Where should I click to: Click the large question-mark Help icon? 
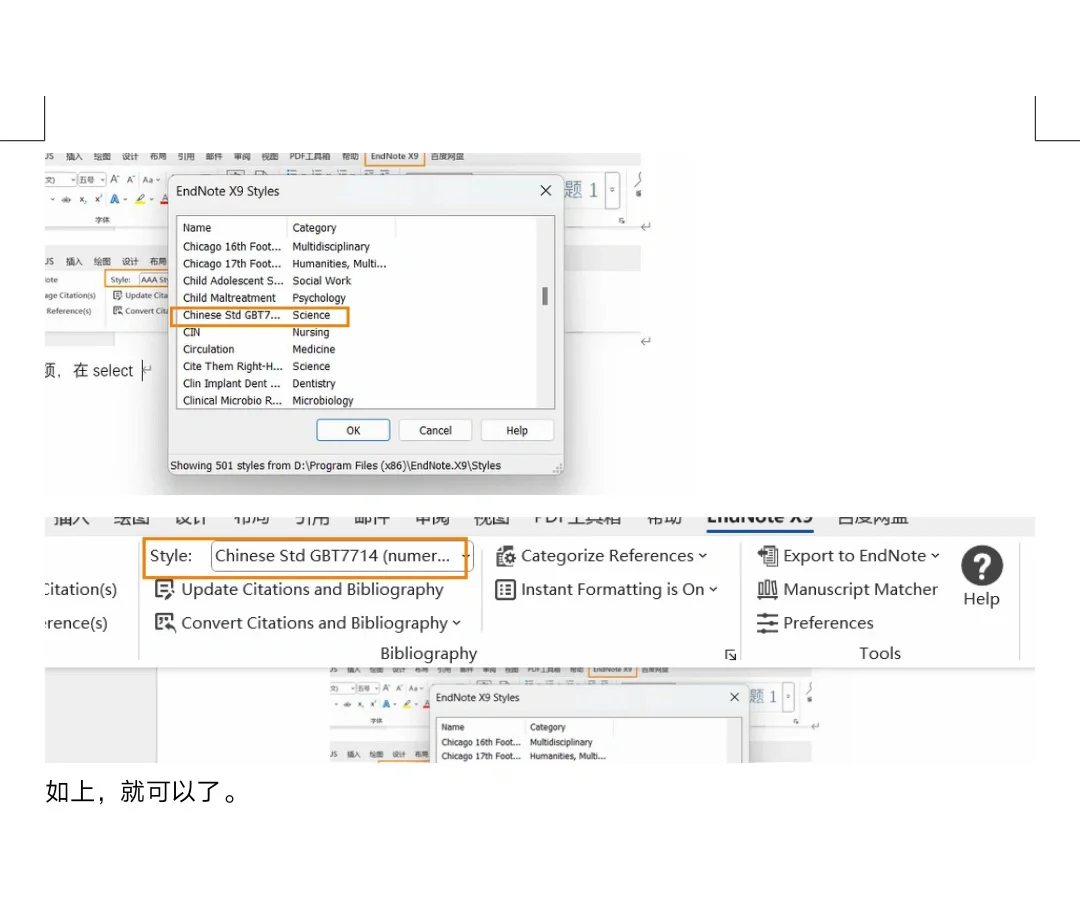click(x=982, y=566)
